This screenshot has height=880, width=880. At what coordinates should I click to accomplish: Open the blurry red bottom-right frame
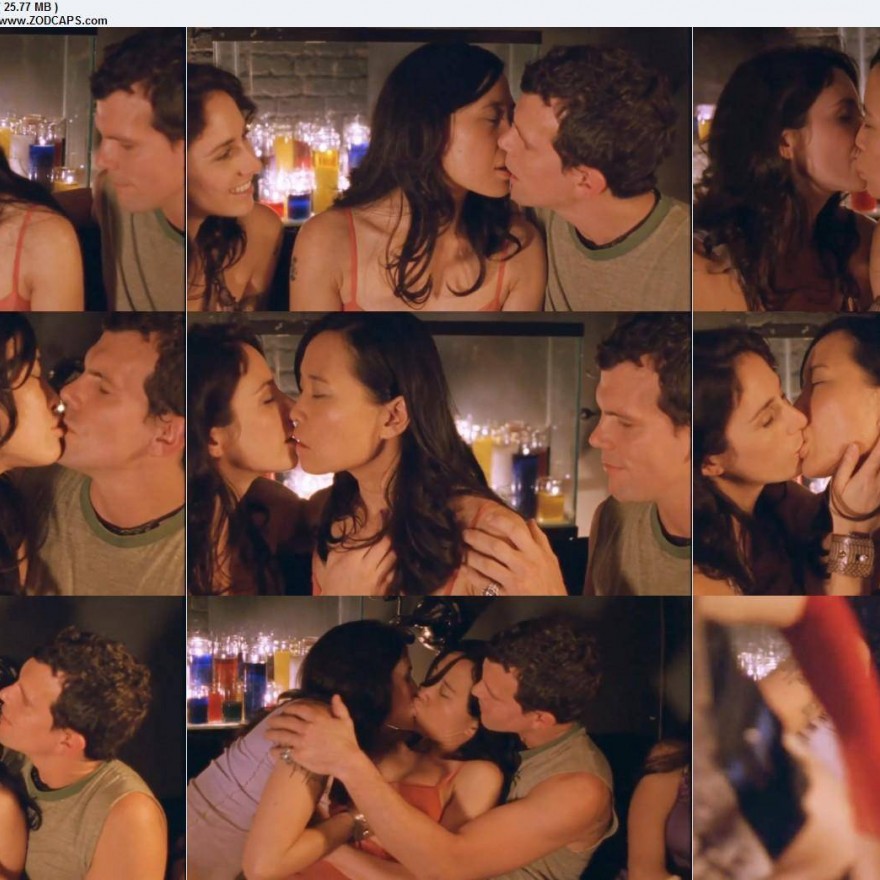pyautogui.click(x=786, y=738)
